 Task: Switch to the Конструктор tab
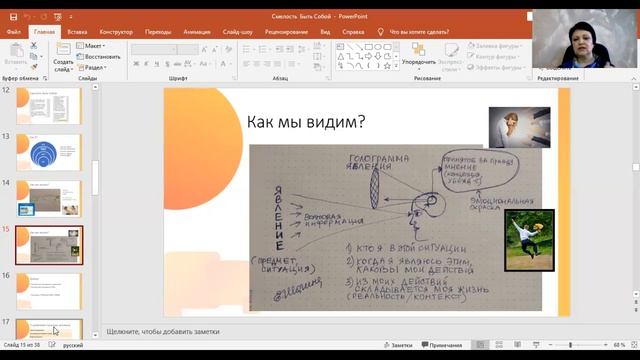[116, 32]
